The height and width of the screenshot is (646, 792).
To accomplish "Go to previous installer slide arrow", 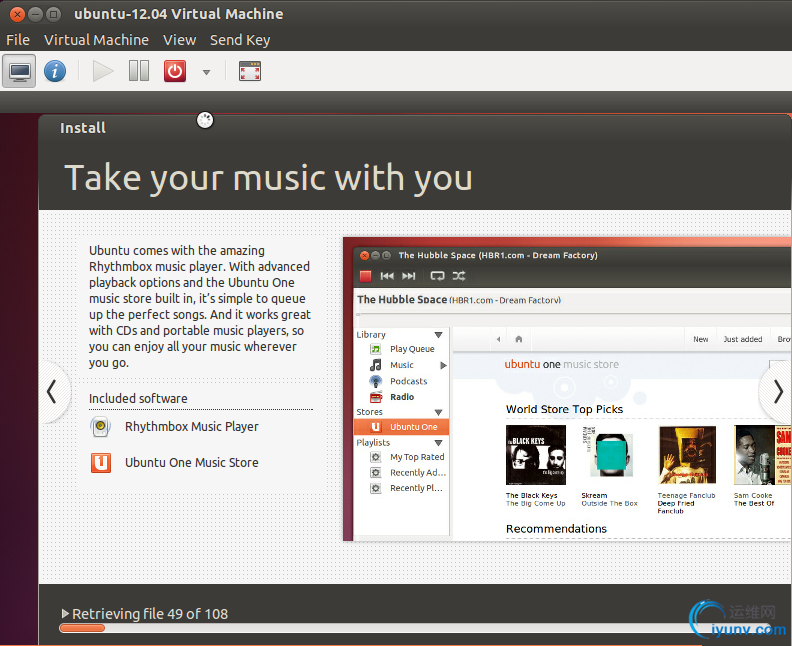I will [x=52, y=392].
